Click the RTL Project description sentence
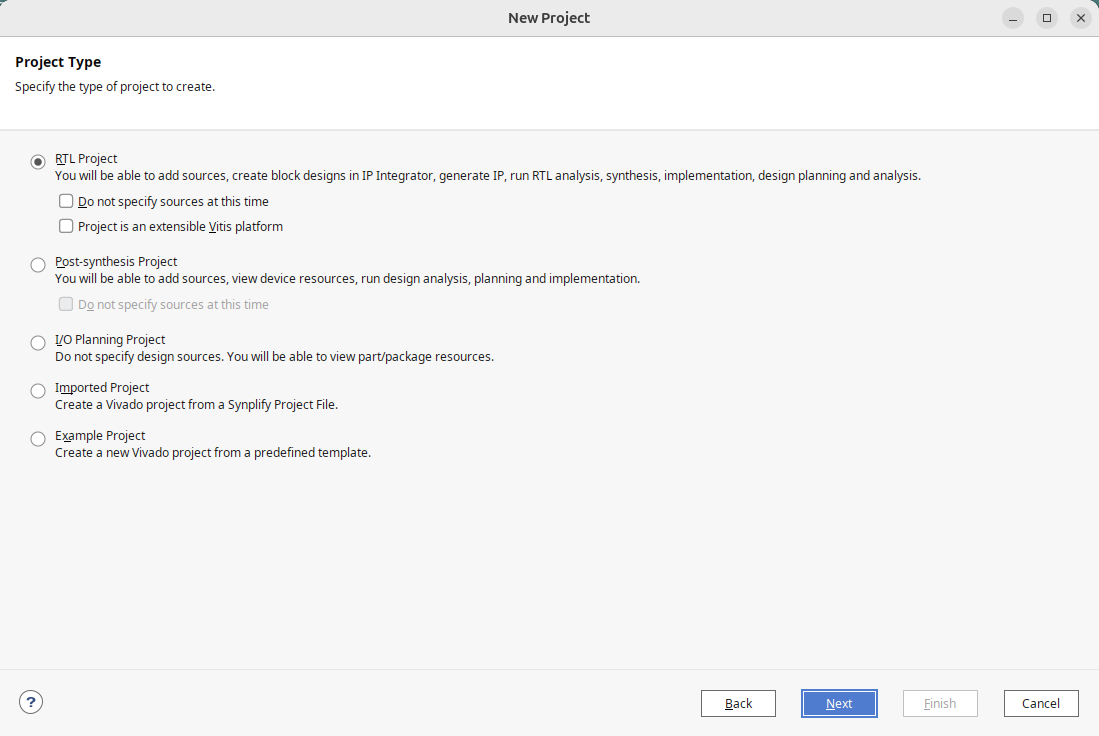Screen dimensions: 1099x736 (488, 176)
